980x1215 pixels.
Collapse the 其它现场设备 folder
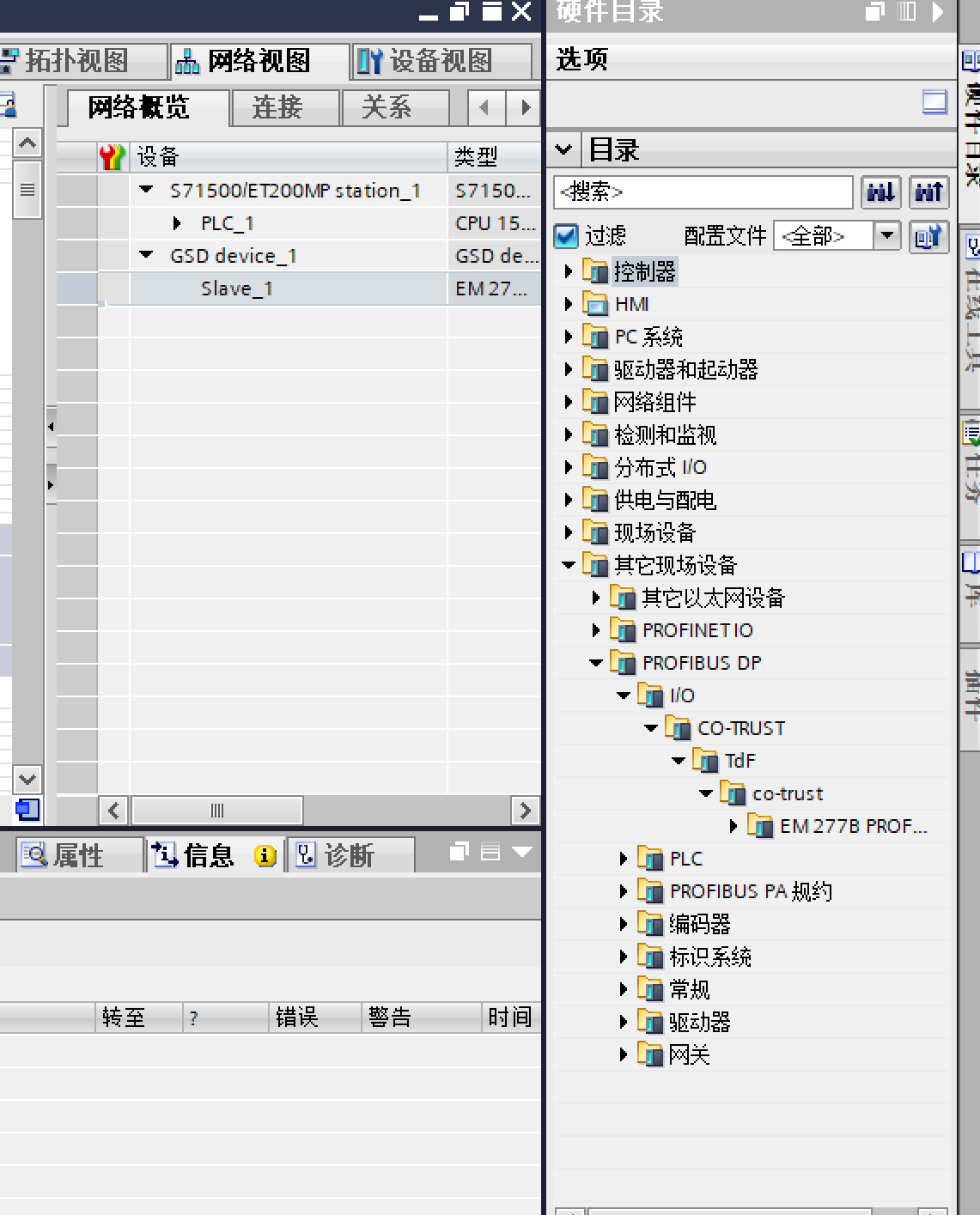(568, 565)
